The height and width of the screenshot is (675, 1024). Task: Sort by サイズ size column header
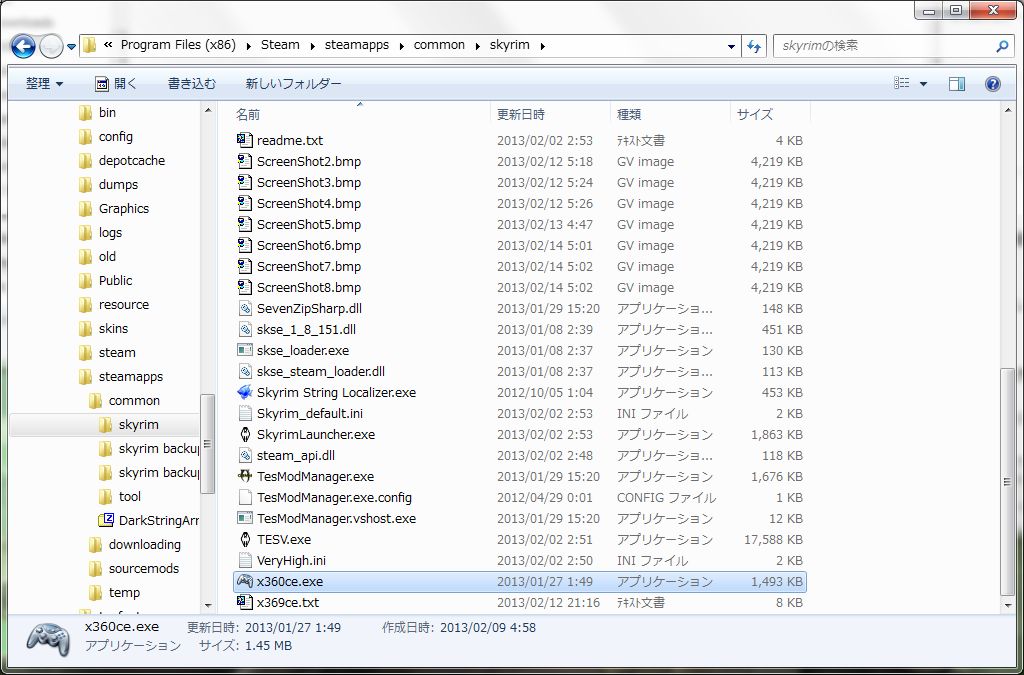(755, 114)
